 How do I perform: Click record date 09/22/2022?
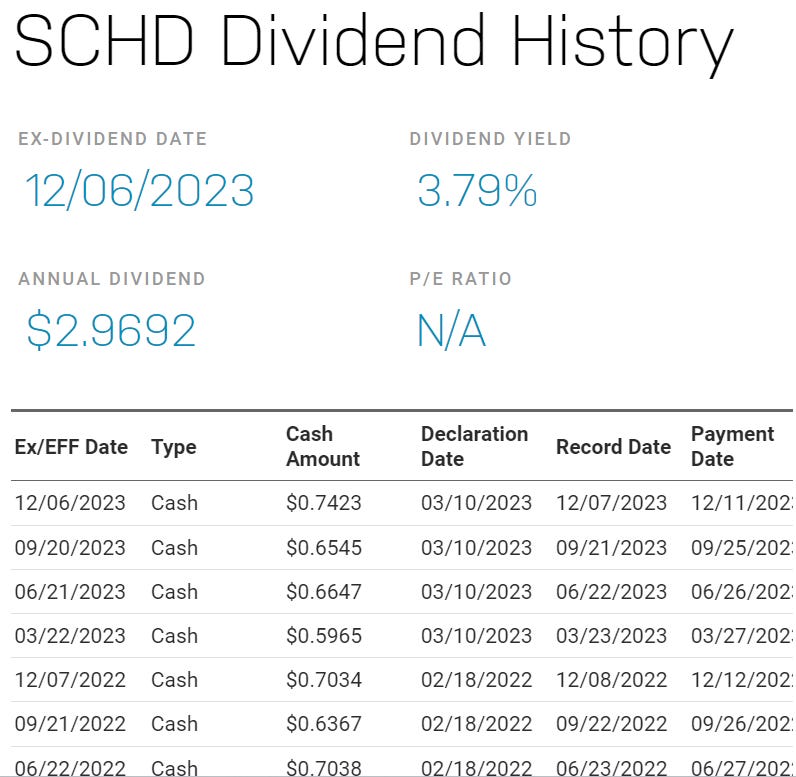tap(611, 724)
